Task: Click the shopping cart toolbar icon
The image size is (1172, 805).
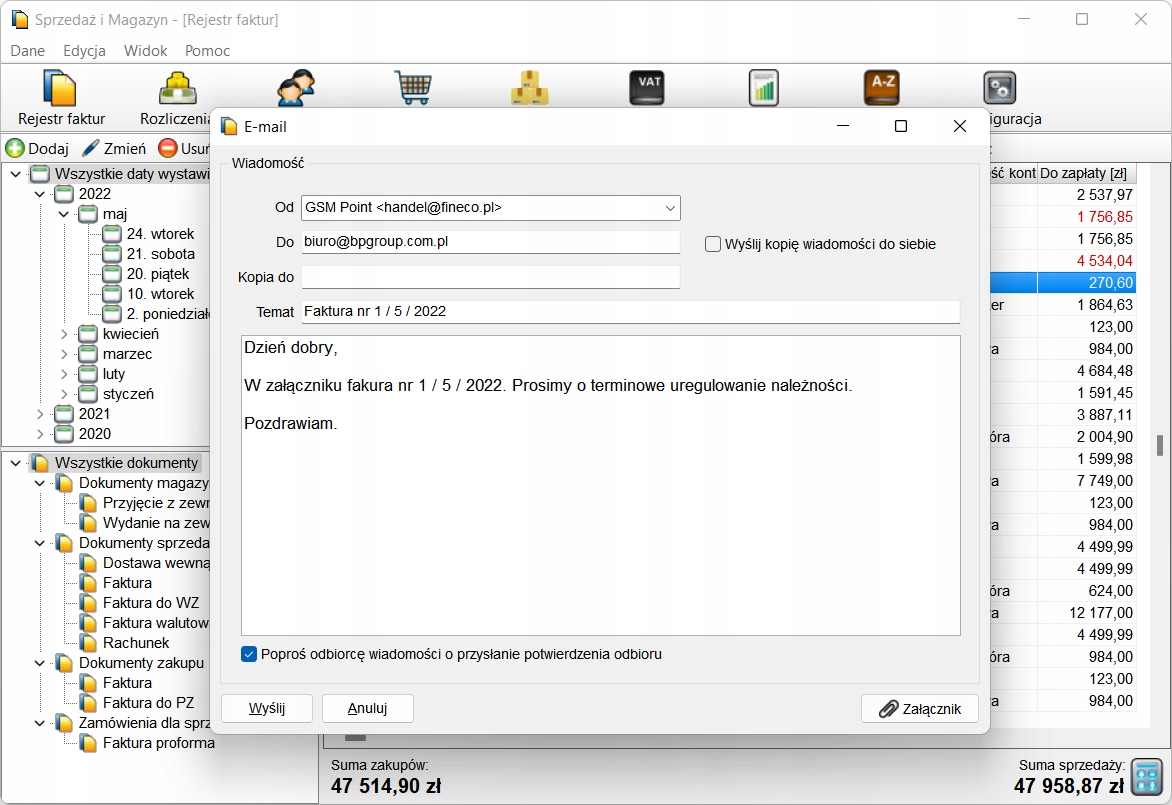Action: pyautogui.click(x=412, y=88)
